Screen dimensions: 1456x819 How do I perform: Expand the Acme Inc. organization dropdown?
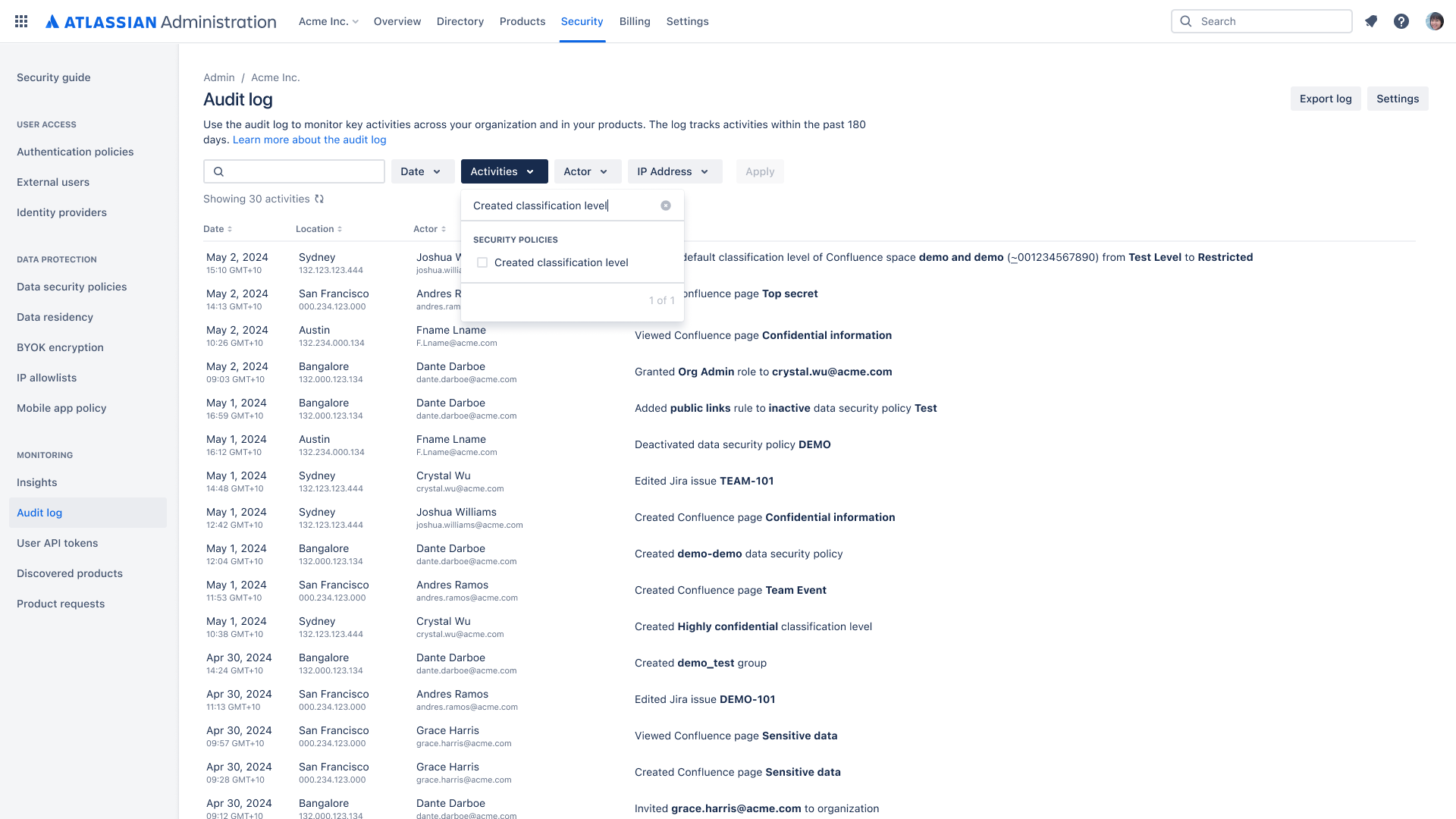pyautogui.click(x=328, y=21)
